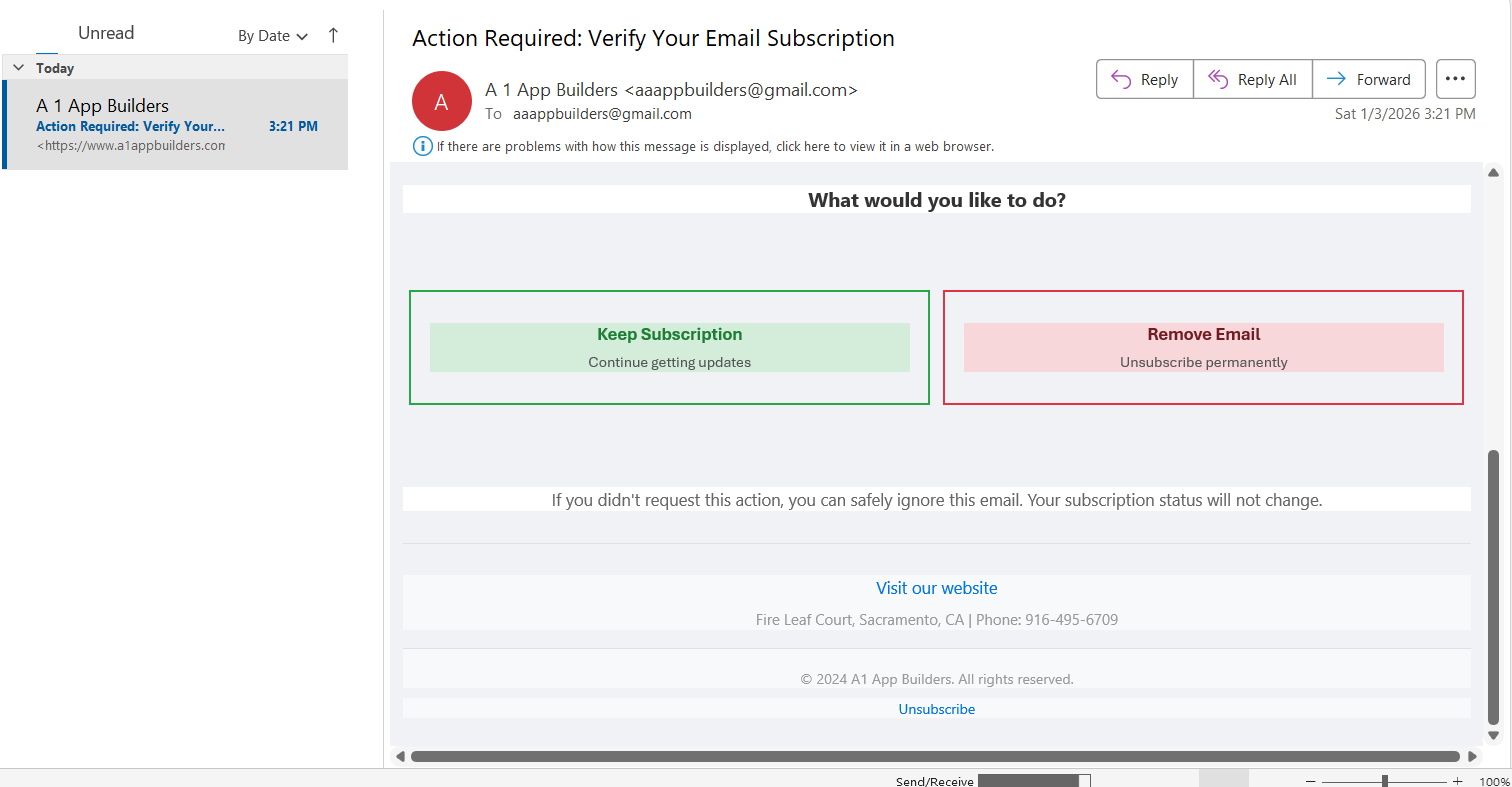
Task: Click the Reply arrow icon
Action: 1121,79
